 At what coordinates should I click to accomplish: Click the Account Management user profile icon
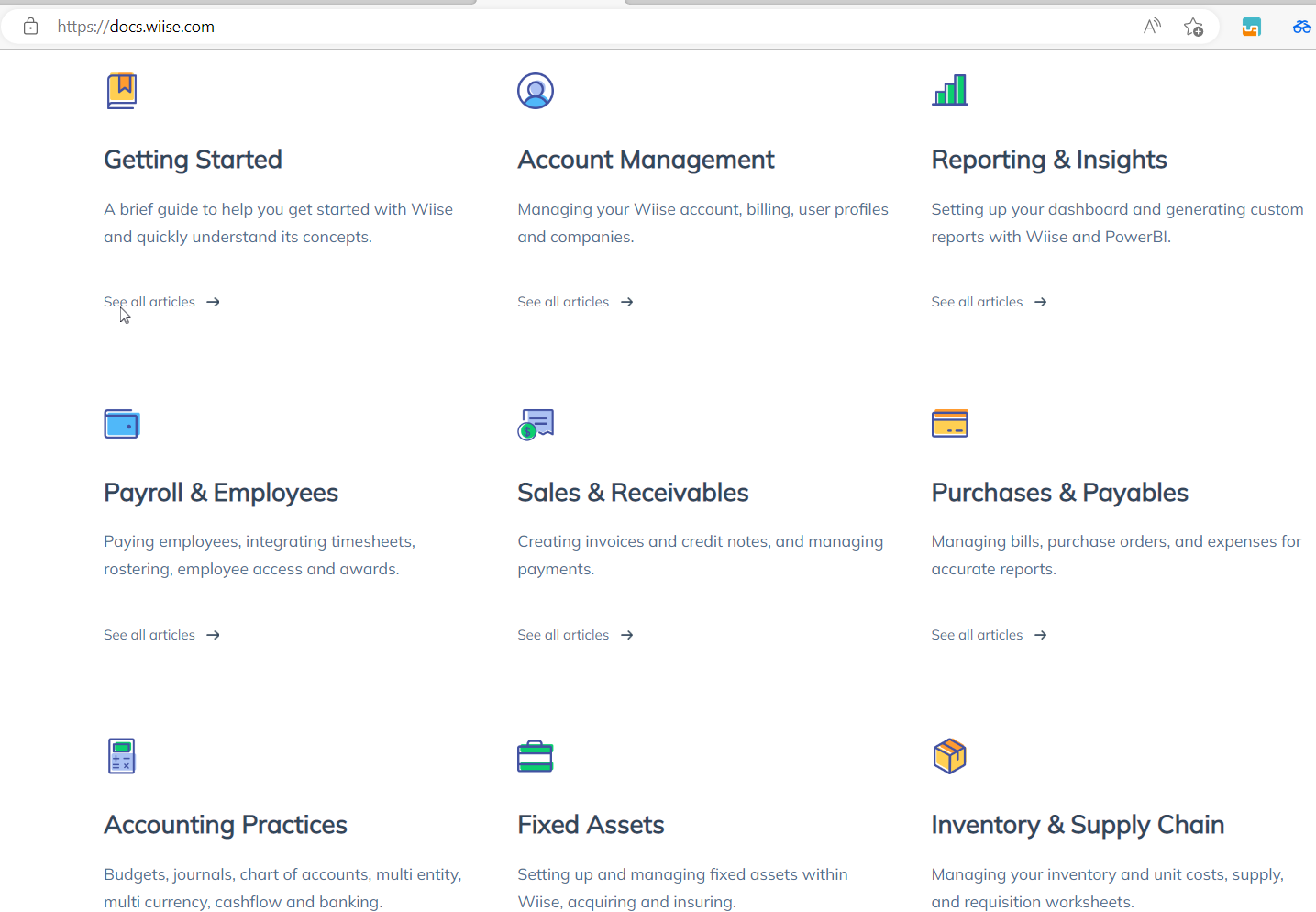pyautogui.click(x=536, y=91)
